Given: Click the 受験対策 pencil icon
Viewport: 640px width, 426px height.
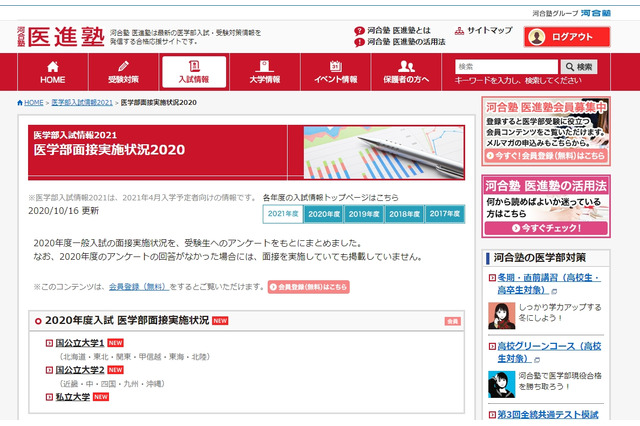Looking at the screenshot, I should (123, 66).
